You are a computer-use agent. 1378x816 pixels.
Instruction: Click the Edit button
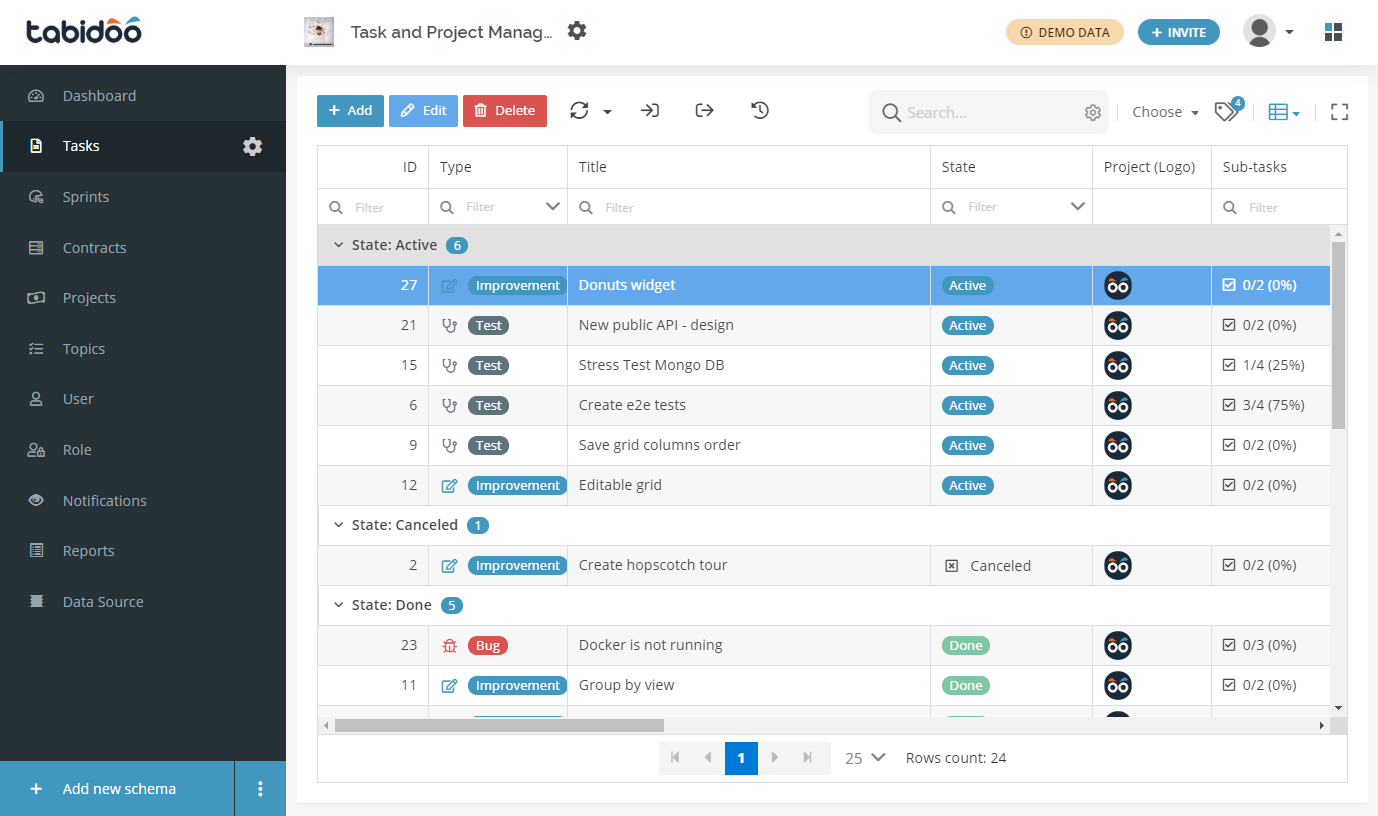423,111
